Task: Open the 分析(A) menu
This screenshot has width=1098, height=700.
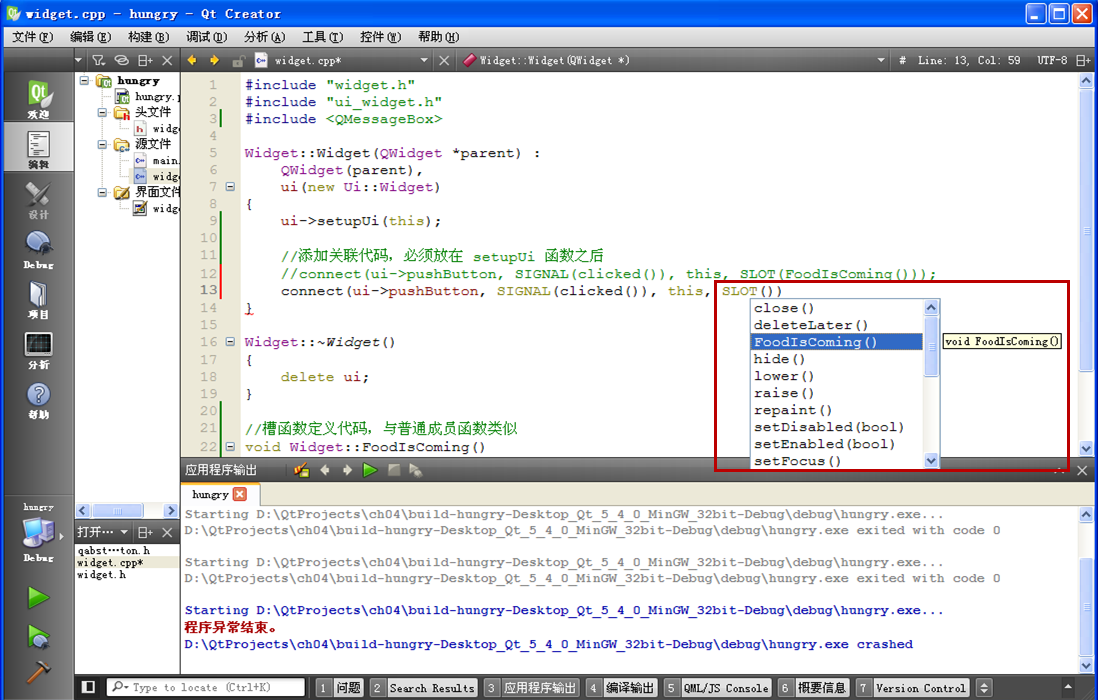Action: (x=265, y=36)
